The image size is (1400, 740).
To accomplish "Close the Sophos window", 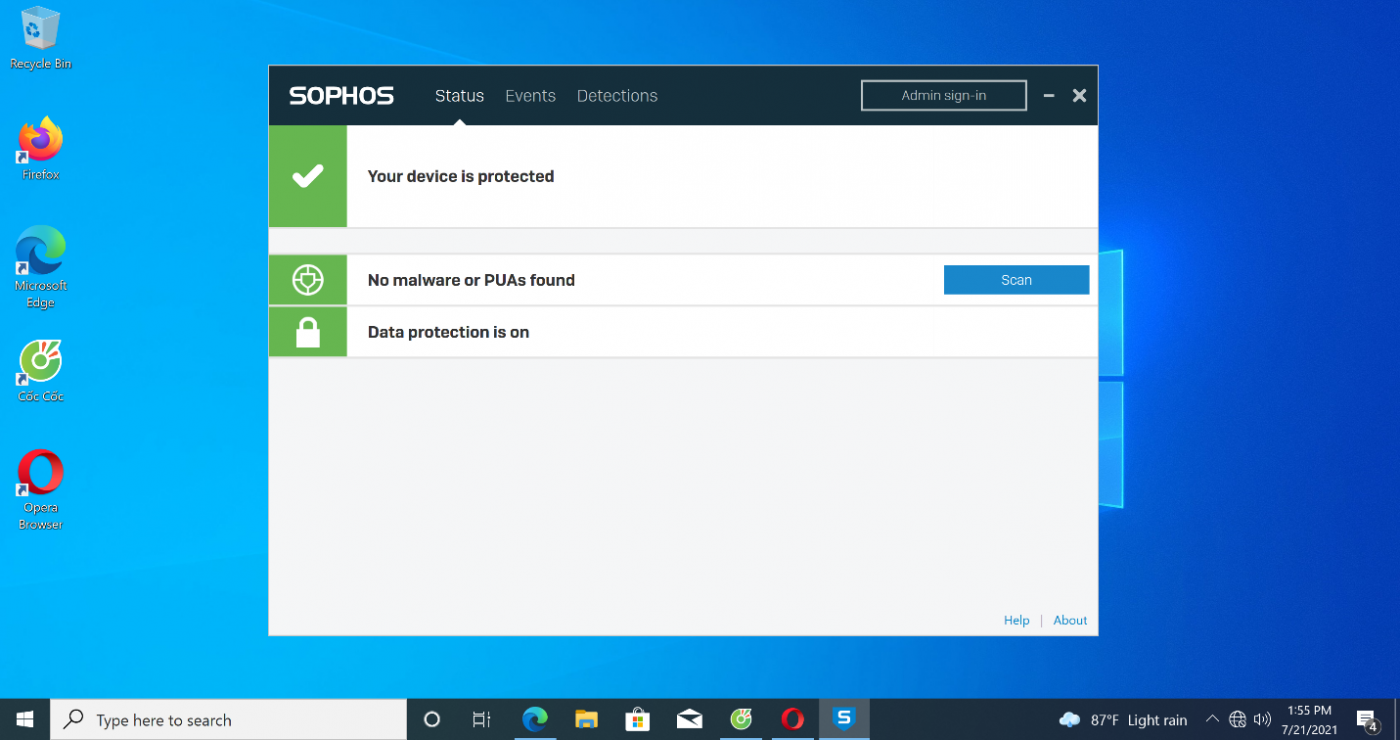I will (x=1079, y=96).
